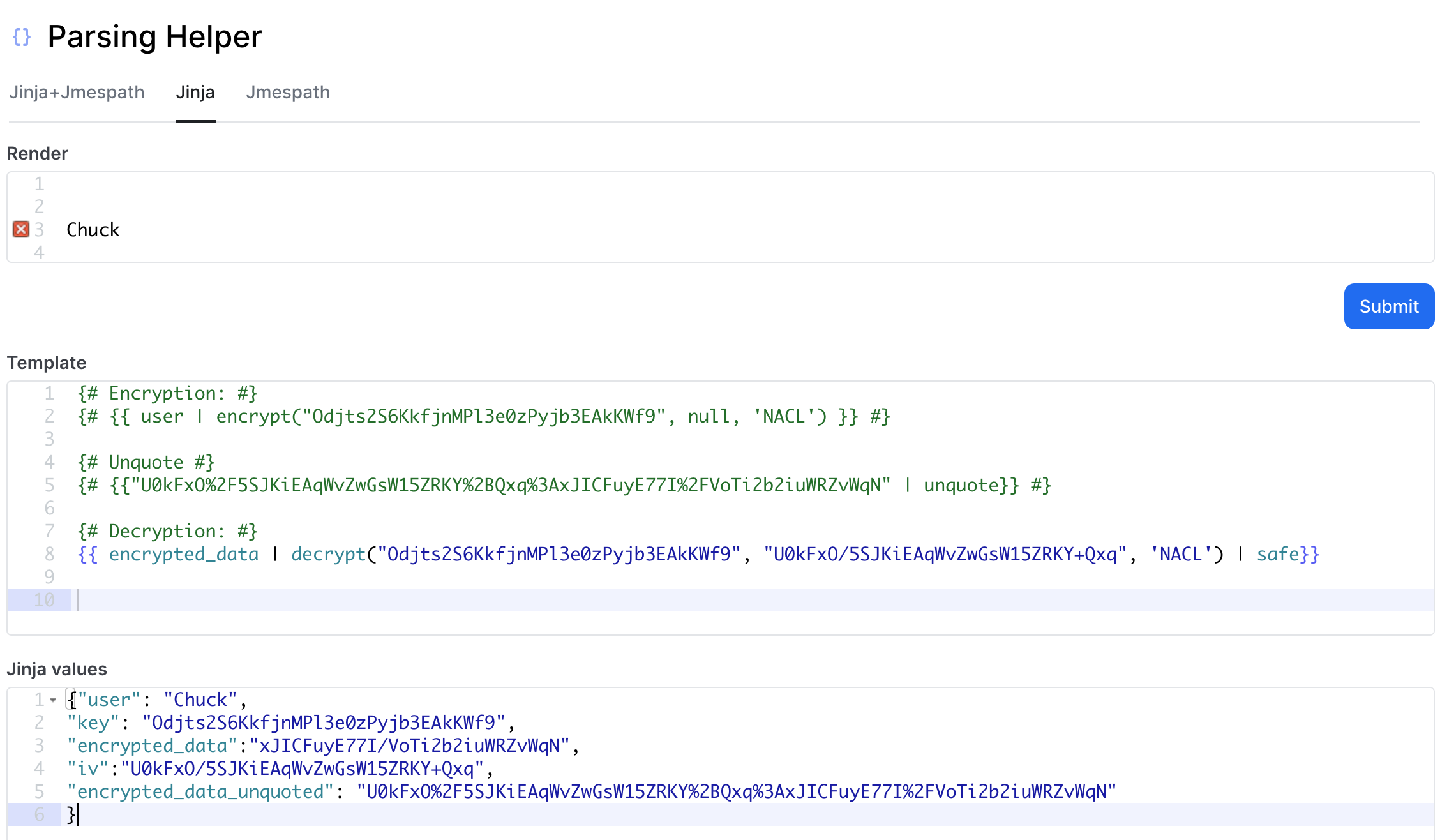Click the encrypt comment on Template line 2
1440x840 pixels.
[x=483, y=416]
